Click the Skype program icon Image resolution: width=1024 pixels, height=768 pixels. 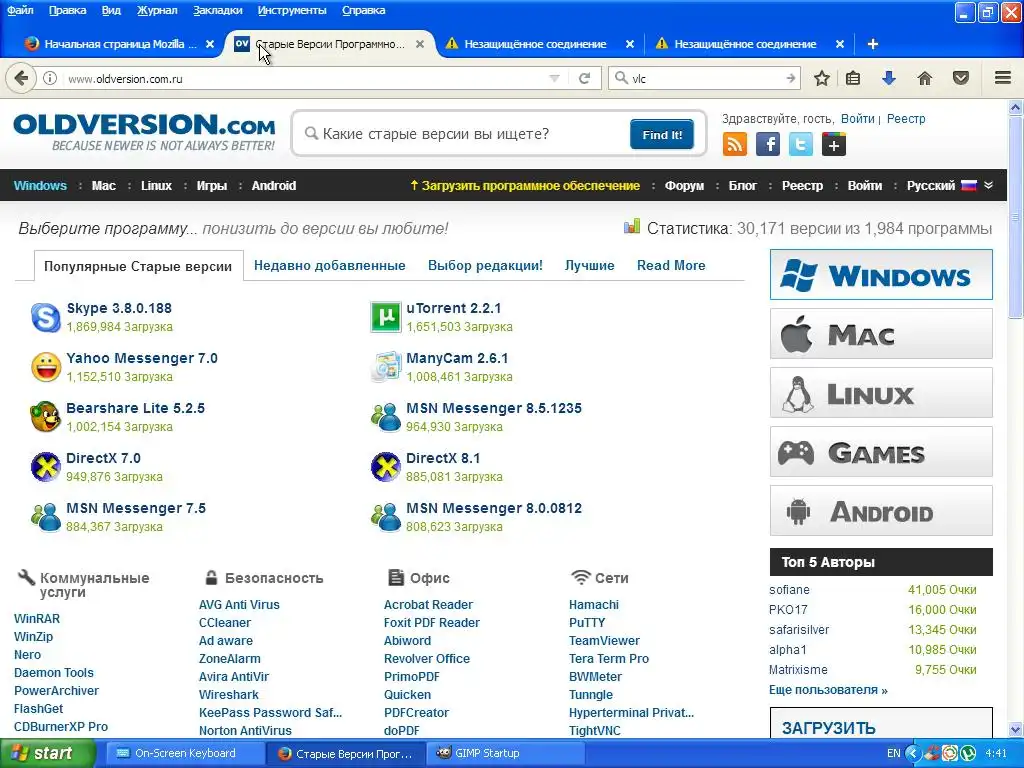(x=46, y=317)
